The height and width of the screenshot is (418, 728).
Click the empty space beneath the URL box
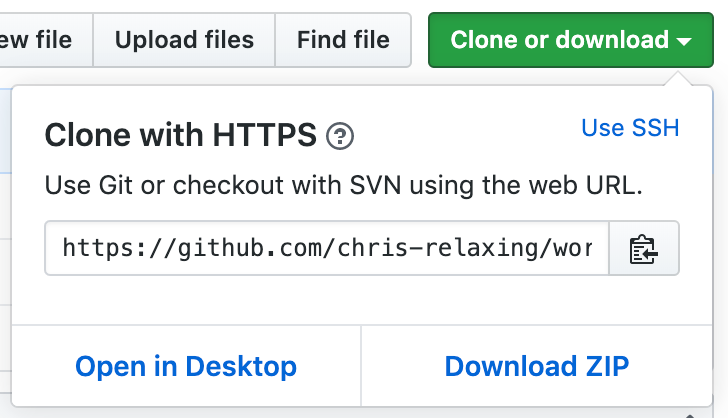click(362, 300)
